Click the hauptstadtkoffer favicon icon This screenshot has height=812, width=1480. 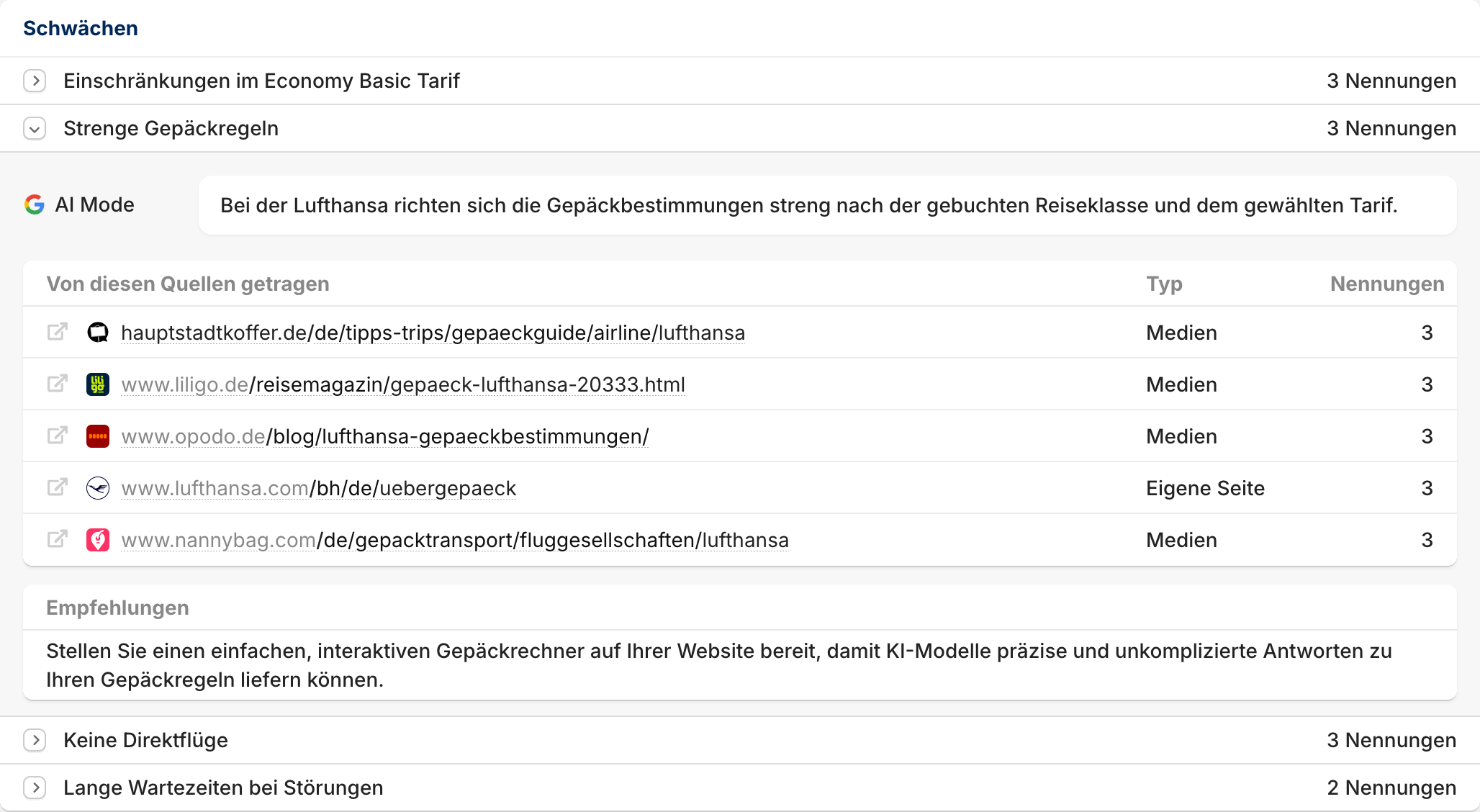[98, 333]
